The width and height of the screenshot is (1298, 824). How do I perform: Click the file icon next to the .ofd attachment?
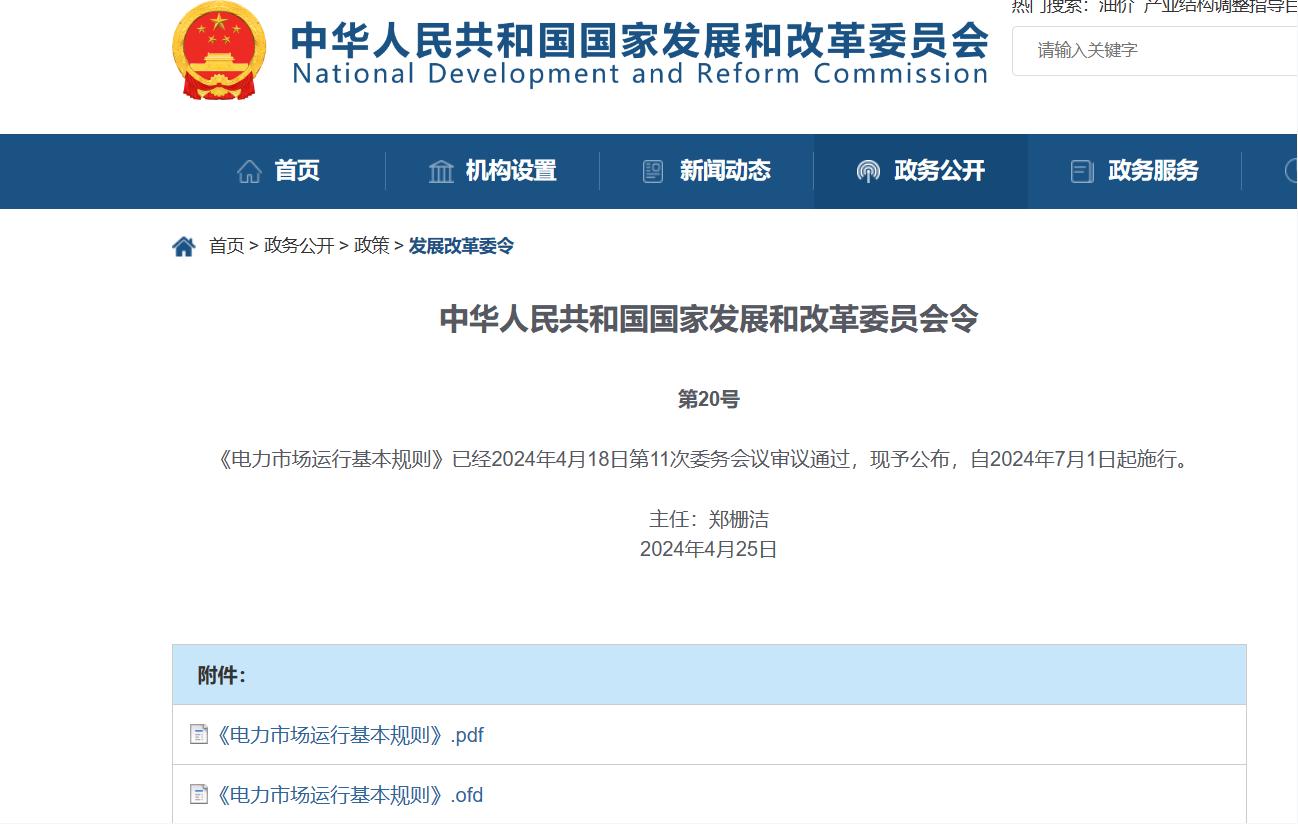tap(199, 795)
